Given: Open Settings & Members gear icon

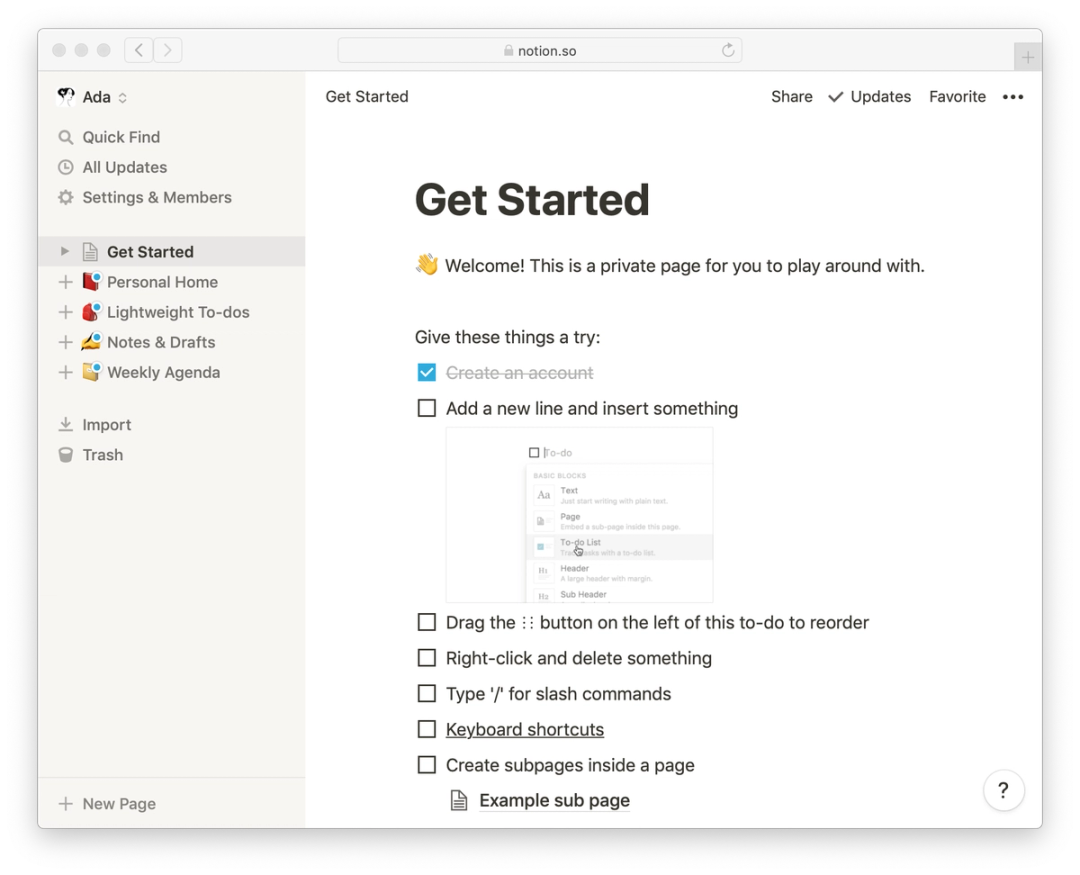Looking at the screenshot, I should (65, 197).
